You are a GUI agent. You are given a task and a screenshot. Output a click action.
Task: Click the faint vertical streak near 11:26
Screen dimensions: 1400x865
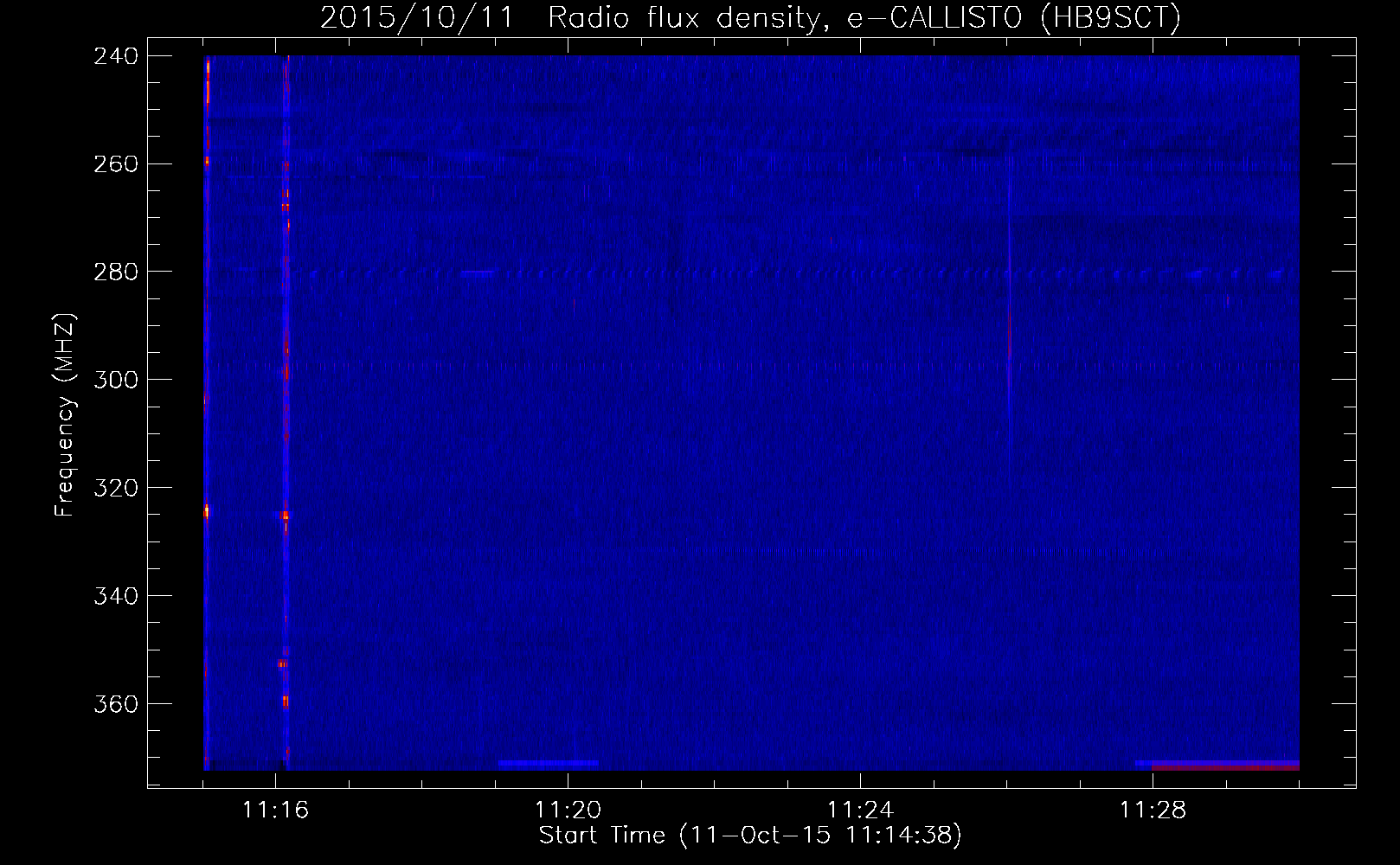click(x=1009, y=311)
